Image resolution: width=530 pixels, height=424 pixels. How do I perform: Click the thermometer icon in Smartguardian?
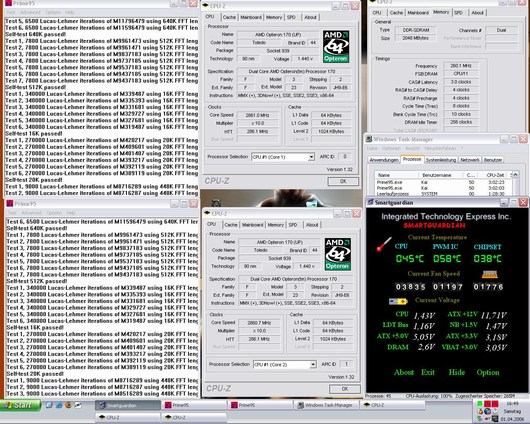click(x=384, y=244)
